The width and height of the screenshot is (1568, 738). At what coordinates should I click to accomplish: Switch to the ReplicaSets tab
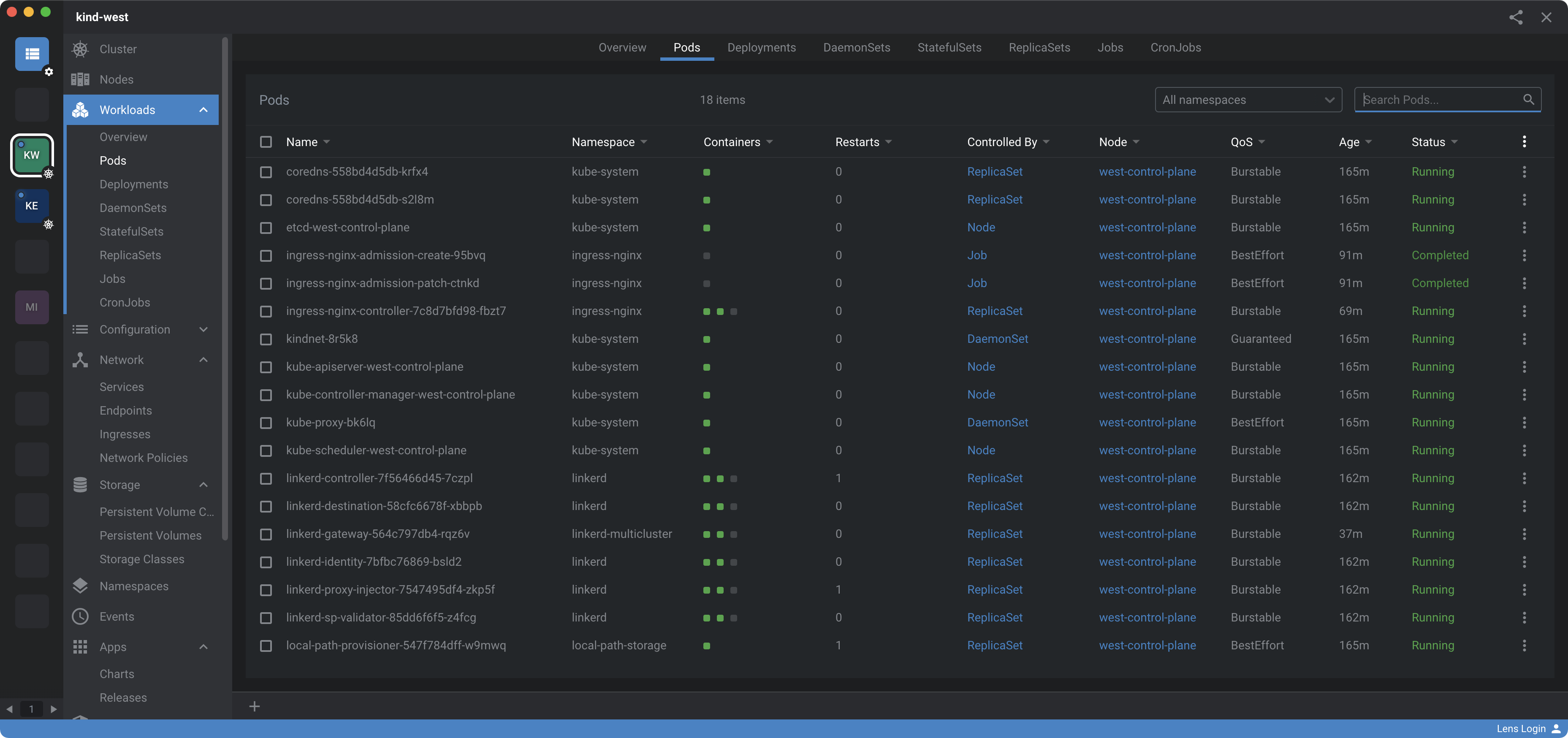(1039, 47)
